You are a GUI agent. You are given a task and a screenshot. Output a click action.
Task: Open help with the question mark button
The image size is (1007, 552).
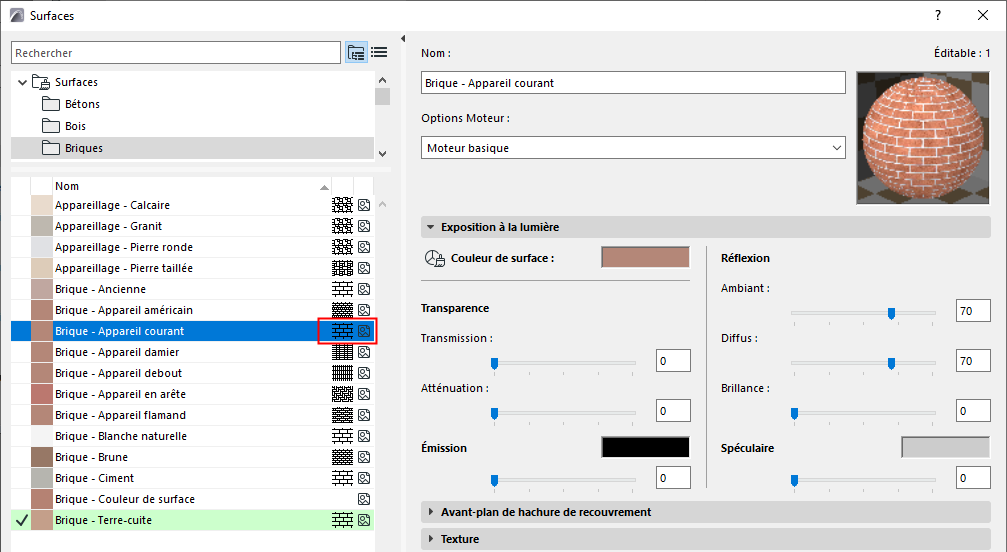click(x=938, y=15)
